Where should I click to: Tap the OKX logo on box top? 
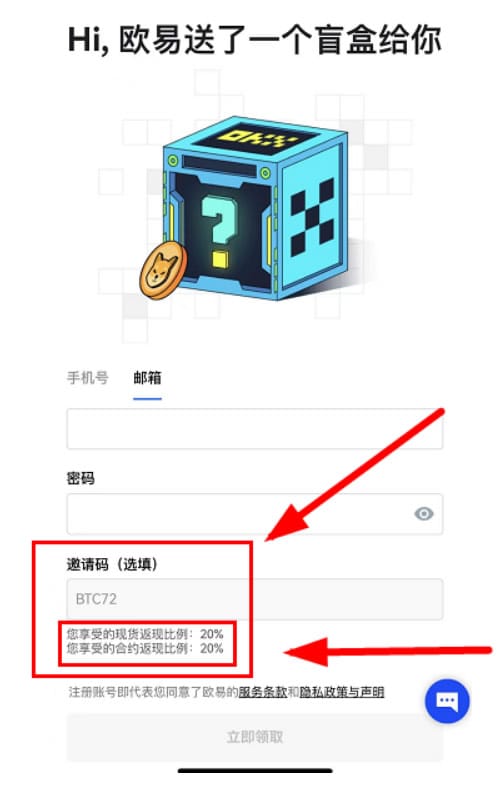[x=254, y=136]
